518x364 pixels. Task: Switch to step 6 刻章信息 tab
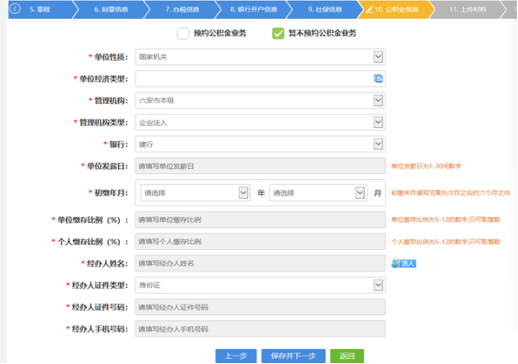click(x=111, y=9)
